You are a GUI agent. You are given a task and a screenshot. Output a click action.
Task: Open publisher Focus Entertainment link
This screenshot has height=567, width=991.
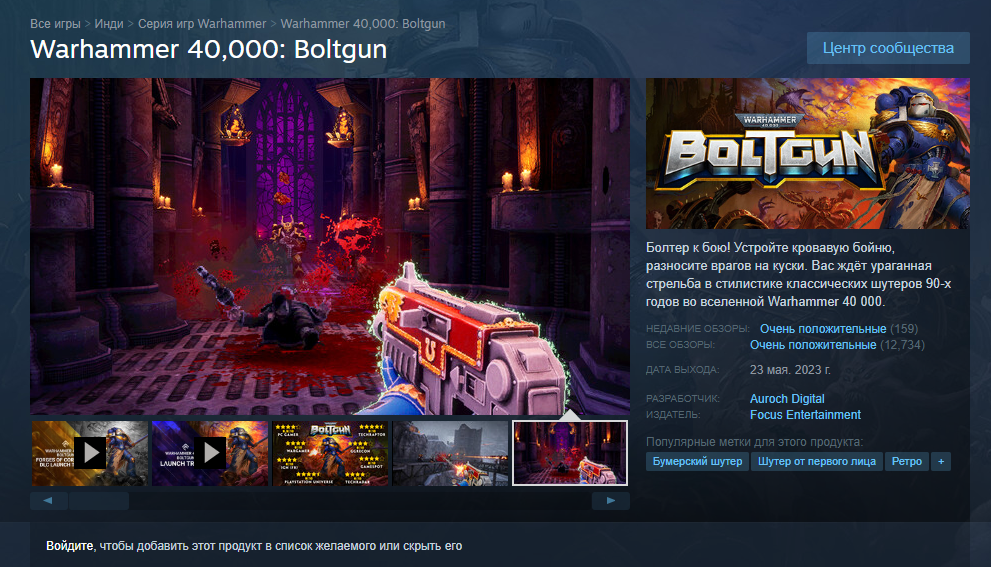[805, 415]
